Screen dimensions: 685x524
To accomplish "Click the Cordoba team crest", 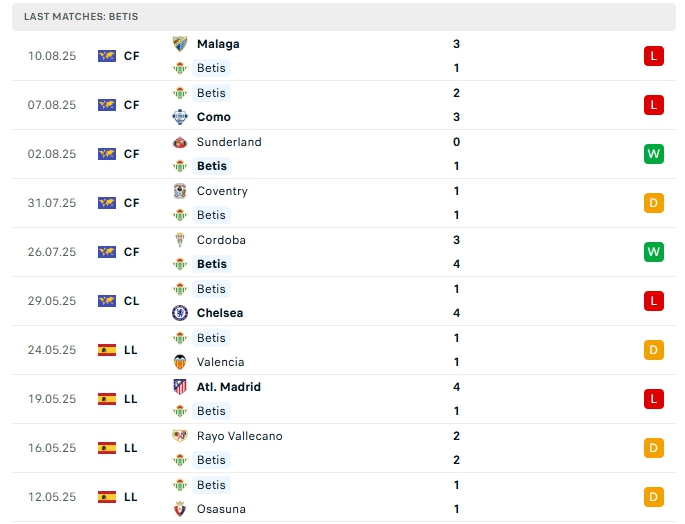I will [x=180, y=240].
